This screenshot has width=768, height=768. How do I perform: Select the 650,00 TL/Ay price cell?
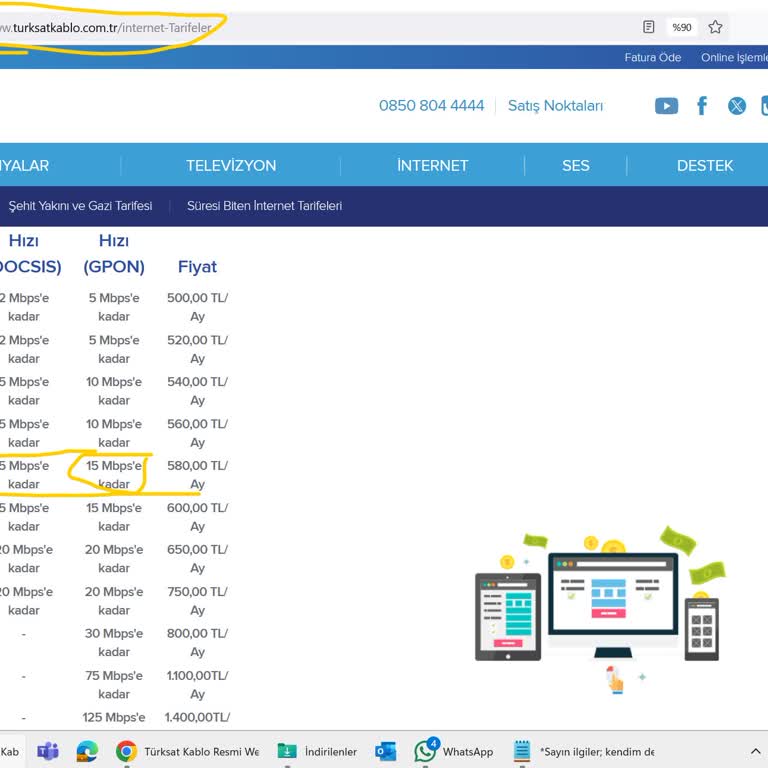coord(197,558)
